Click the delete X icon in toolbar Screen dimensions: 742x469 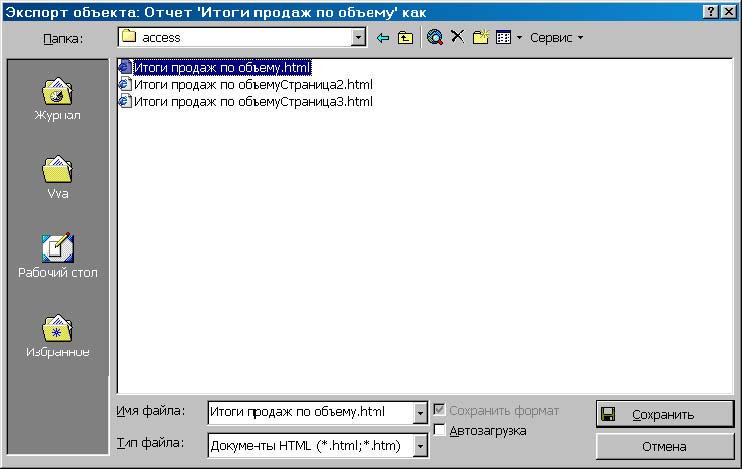click(x=457, y=38)
